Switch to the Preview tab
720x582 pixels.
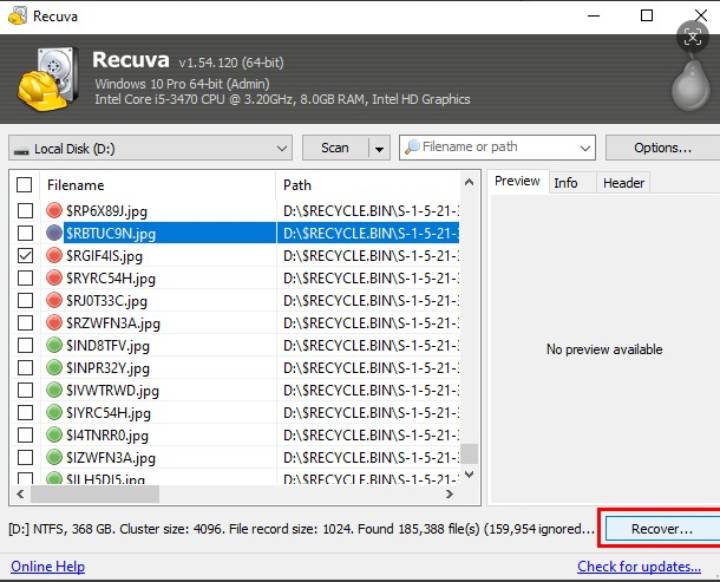click(x=517, y=181)
